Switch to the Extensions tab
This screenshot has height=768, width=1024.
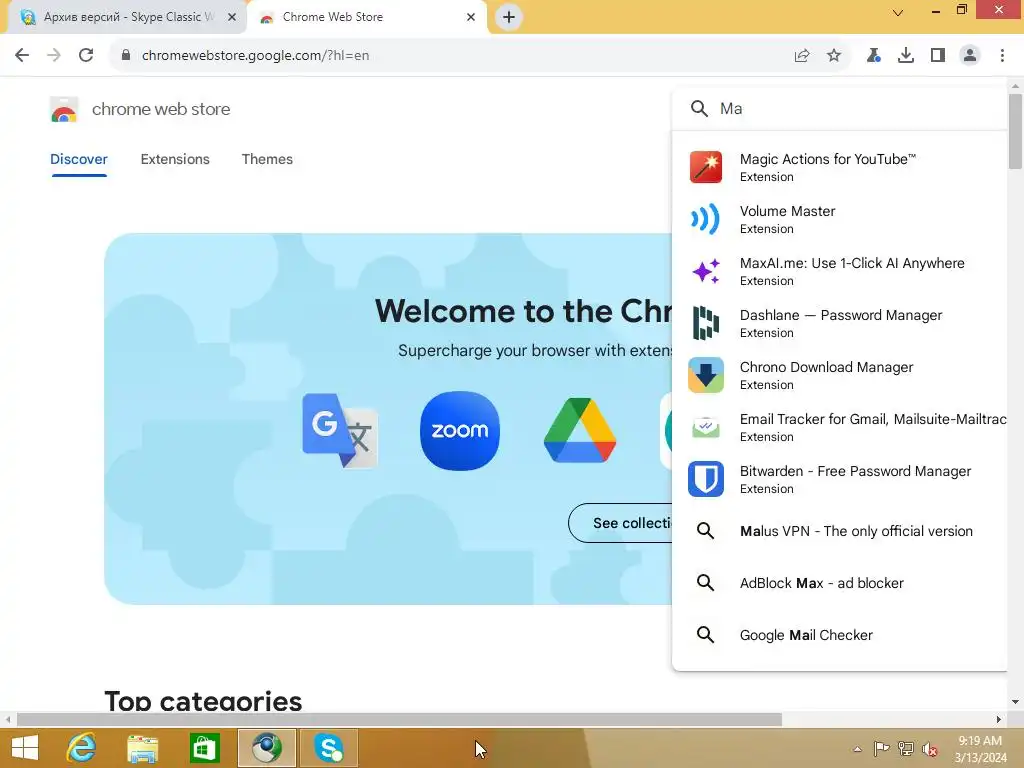coord(175,159)
